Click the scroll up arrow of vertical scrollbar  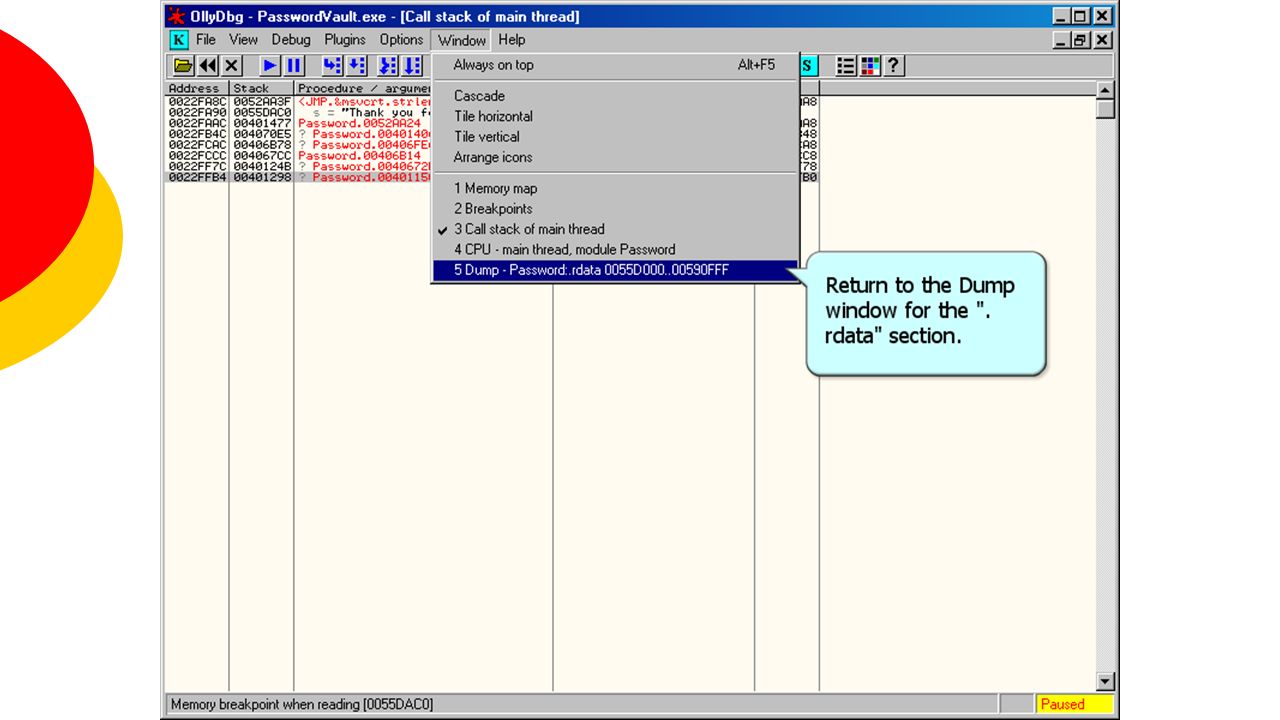1105,91
